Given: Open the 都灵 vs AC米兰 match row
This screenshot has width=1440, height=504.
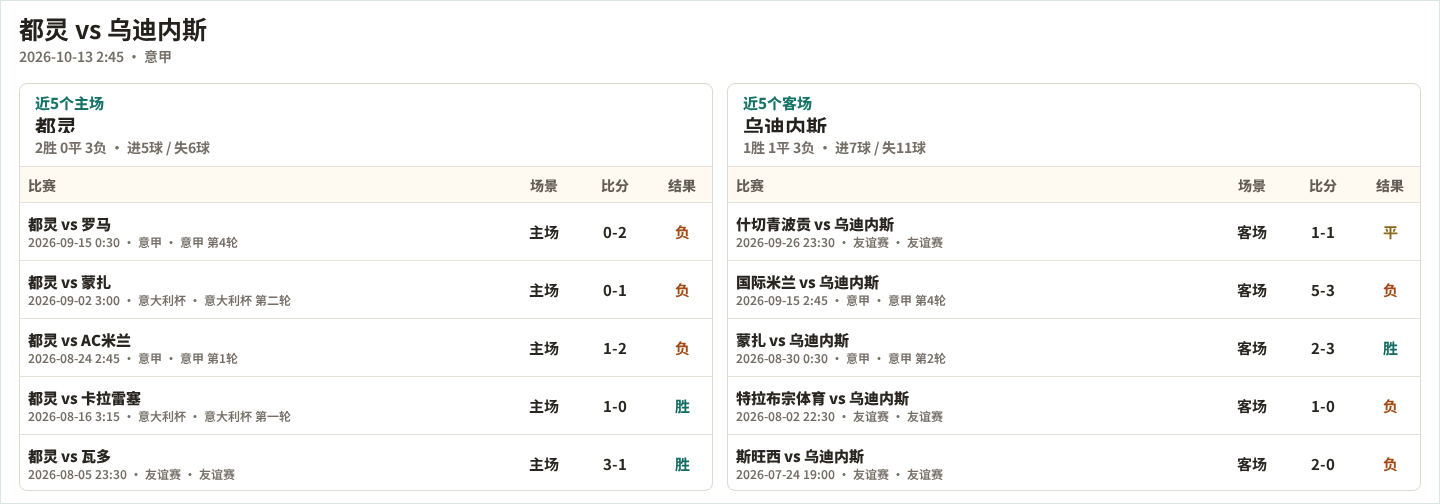Looking at the screenshot, I should (366, 348).
